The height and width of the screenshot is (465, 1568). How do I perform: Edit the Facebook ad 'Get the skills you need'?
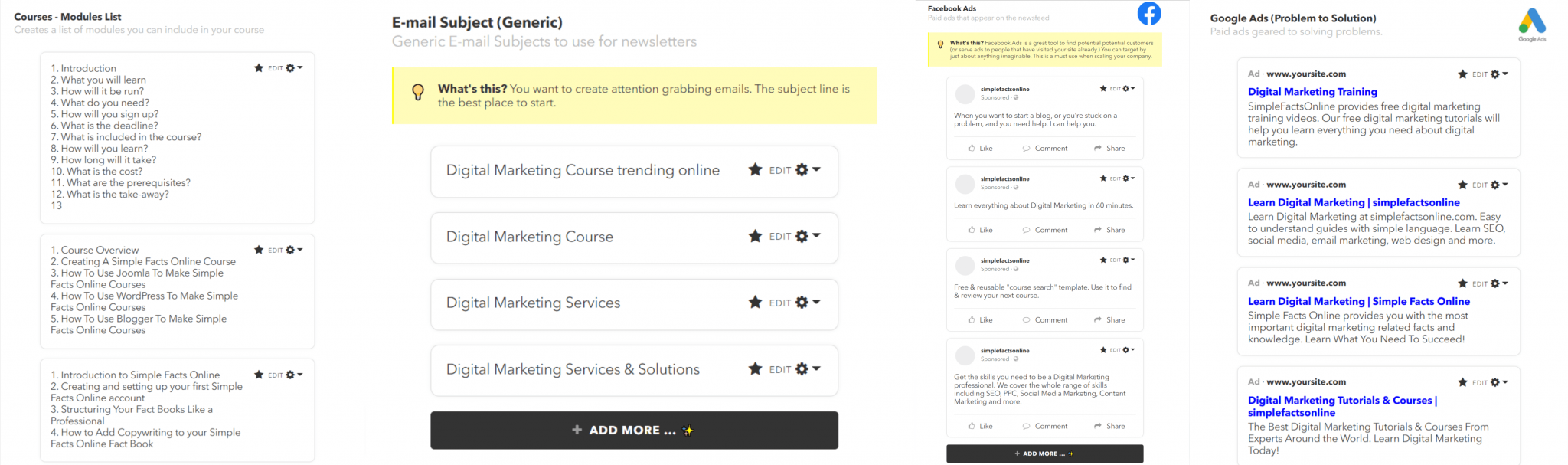click(x=1116, y=350)
